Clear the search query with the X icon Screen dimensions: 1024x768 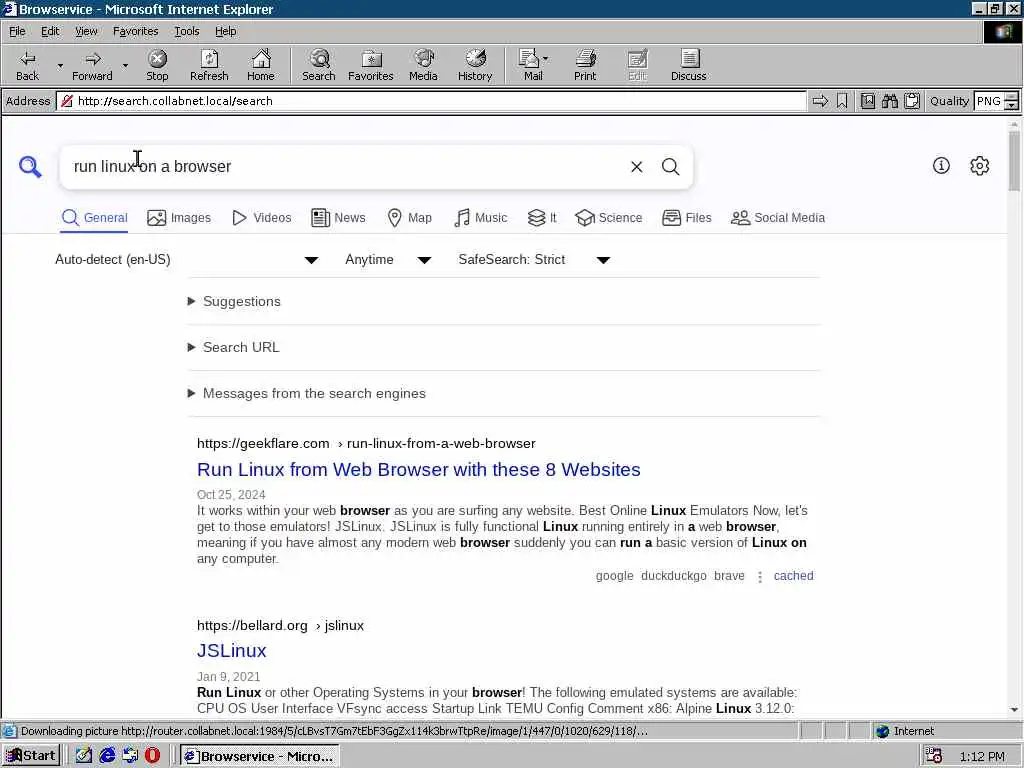click(x=636, y=167)
